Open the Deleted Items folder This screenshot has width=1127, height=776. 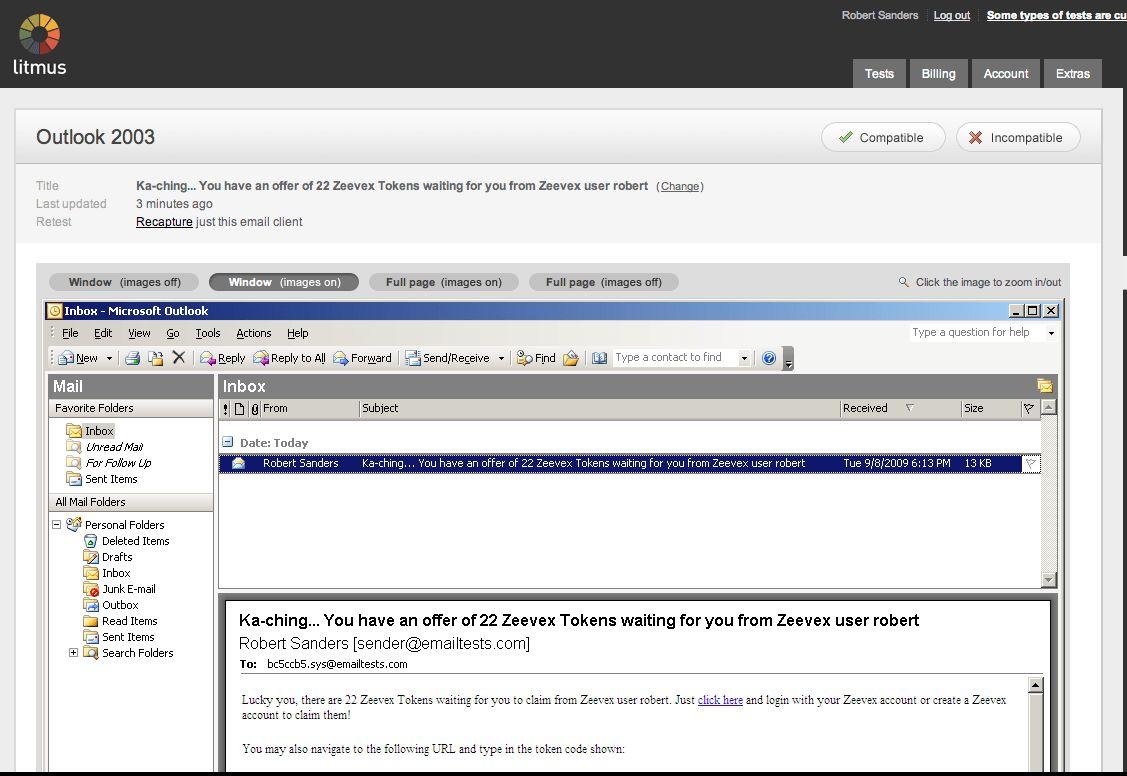click(126, 541)
